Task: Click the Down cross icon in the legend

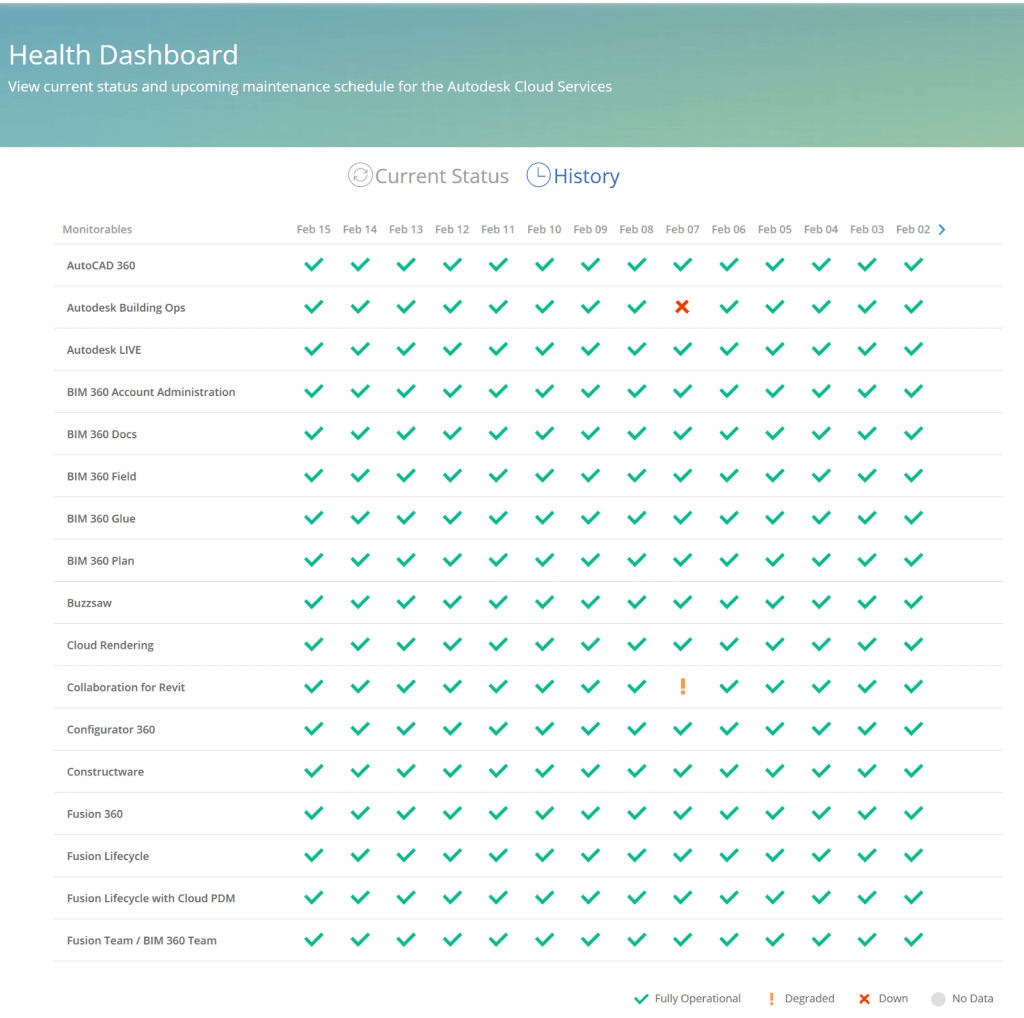Action: [866, 998]
